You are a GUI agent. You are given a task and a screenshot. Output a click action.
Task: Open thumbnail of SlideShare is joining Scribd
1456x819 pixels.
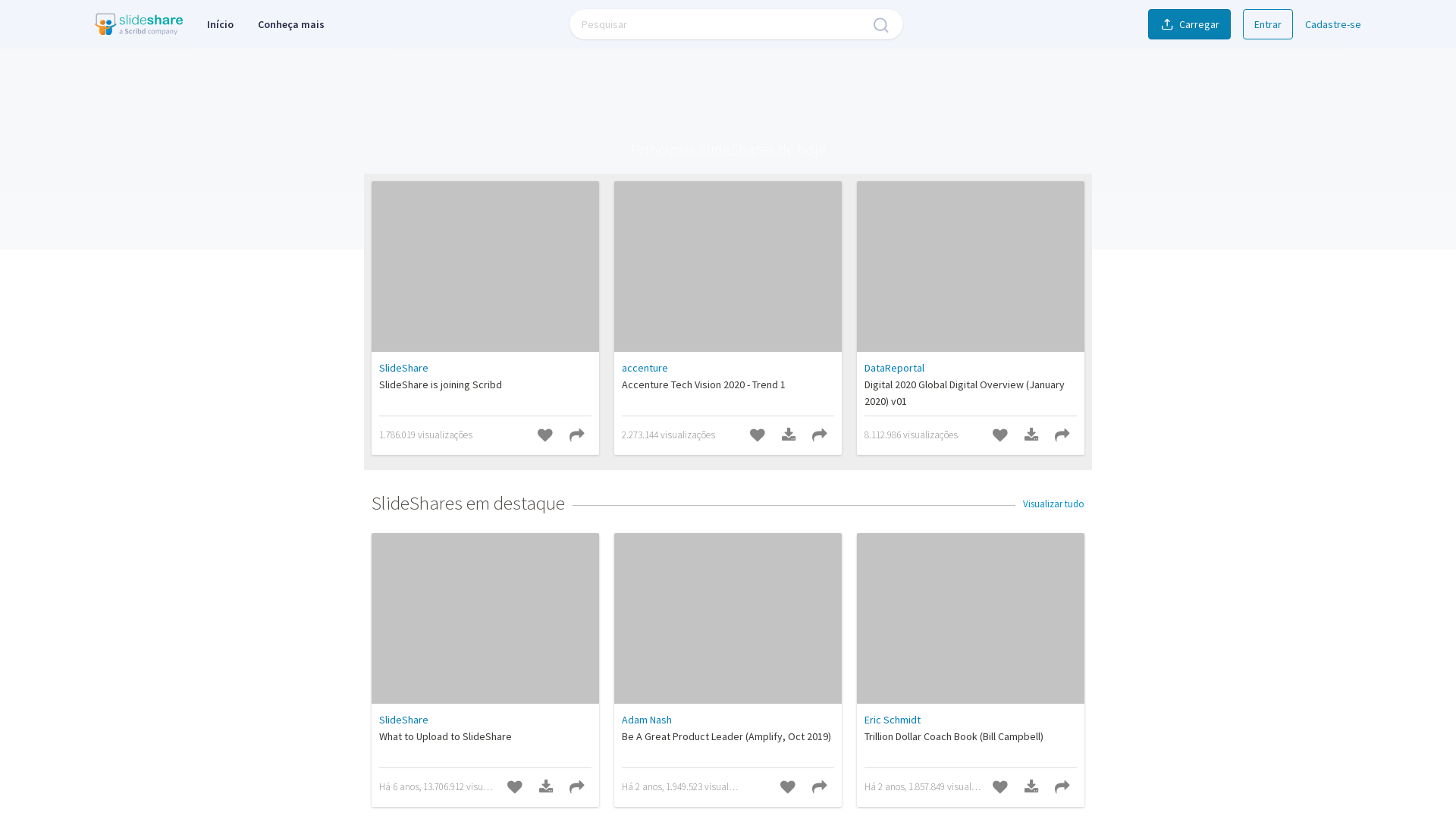pyautogui.click(x=485, y=266)
